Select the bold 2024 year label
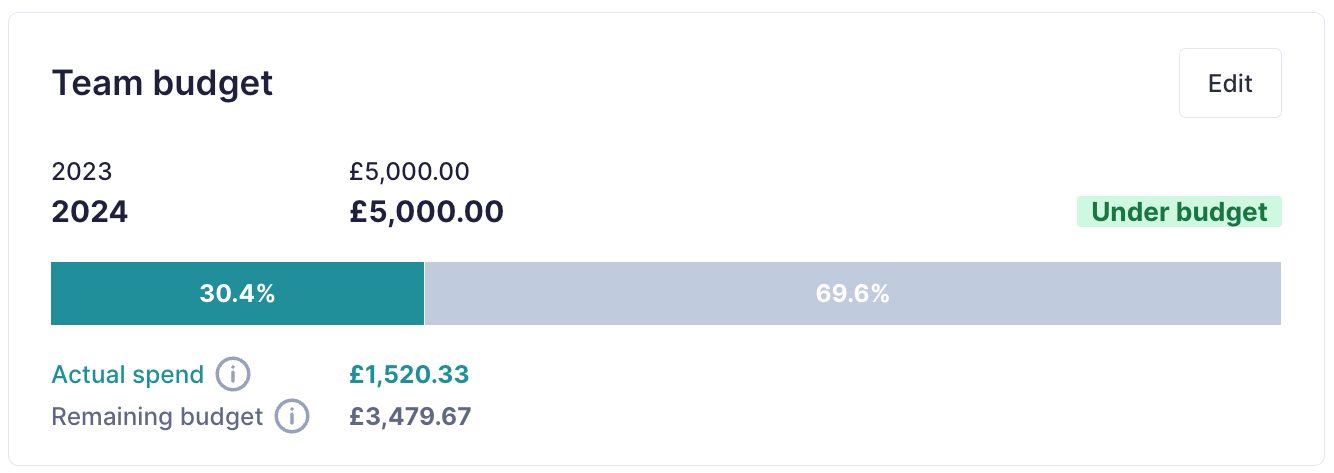This screenshot has width=1334, height=473. pyautogui.click(x=90, y=212)
